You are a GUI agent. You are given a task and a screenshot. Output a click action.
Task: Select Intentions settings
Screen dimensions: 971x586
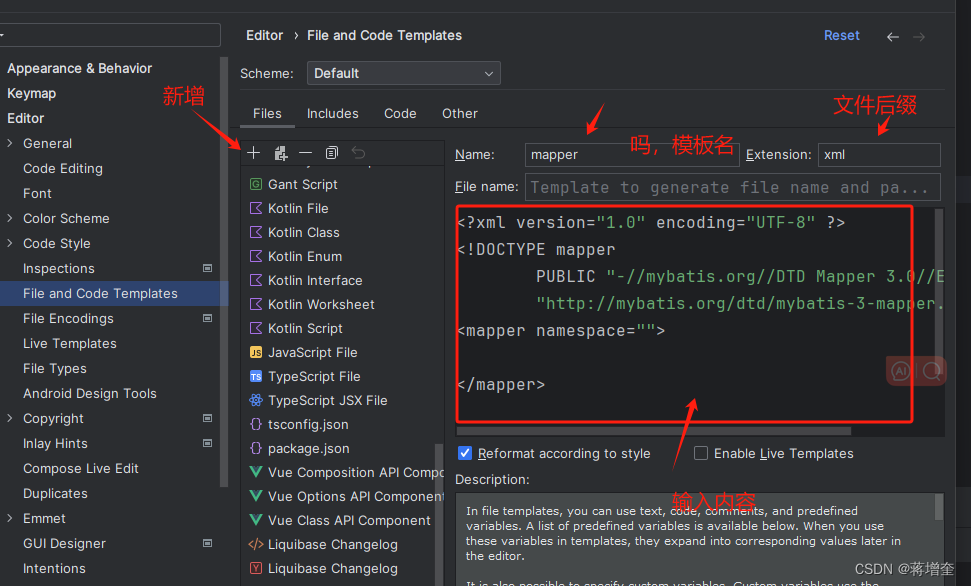pos(54,569)
